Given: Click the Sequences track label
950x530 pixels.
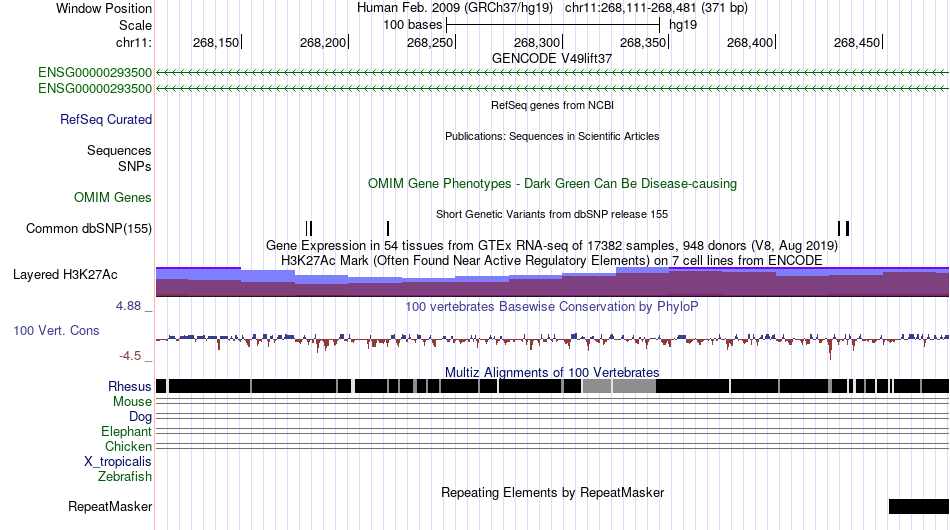Looking at the screenshot, I should coord(119,150).
